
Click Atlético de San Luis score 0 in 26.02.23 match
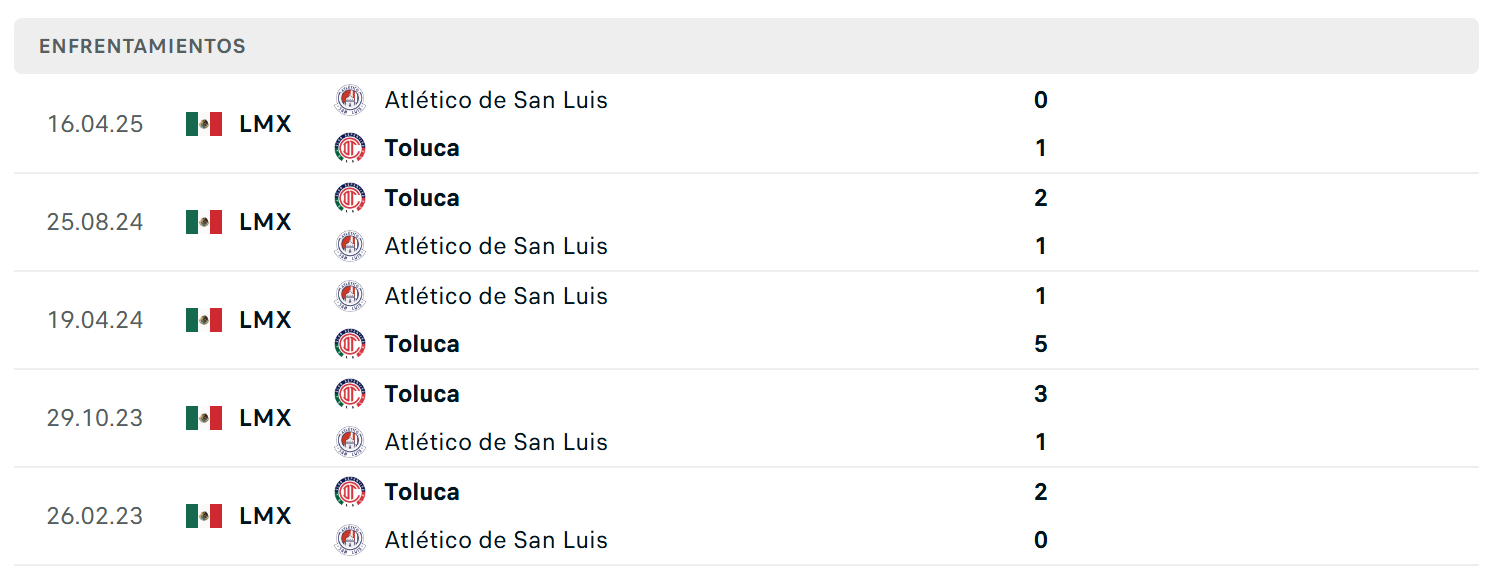[x=1041, y=540]
